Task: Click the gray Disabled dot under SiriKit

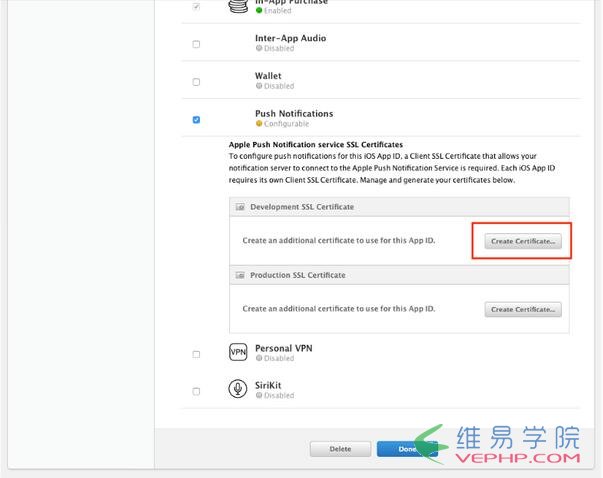Action: 259,395
